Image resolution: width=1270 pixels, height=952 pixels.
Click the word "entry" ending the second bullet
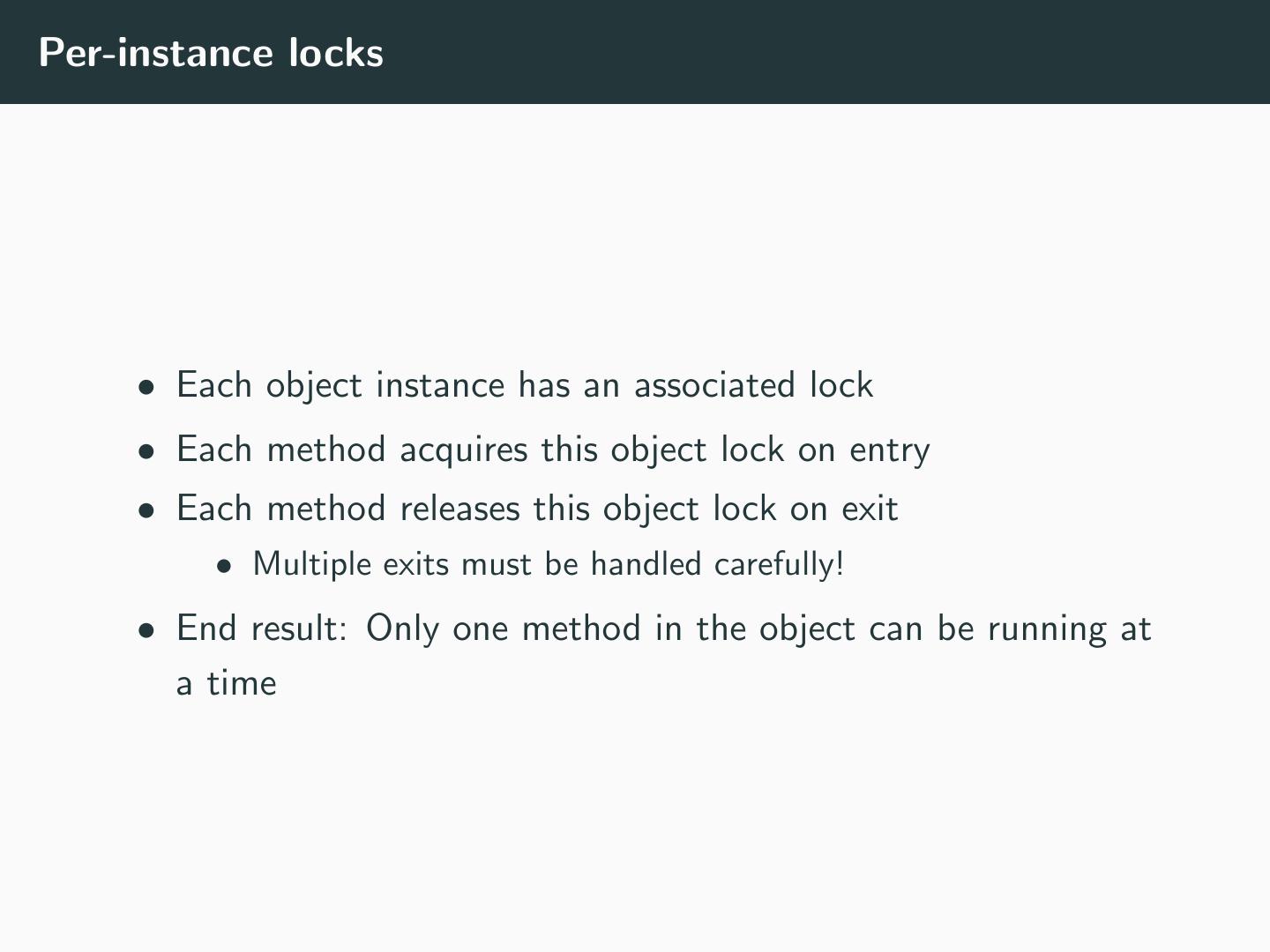coord(889,450)
